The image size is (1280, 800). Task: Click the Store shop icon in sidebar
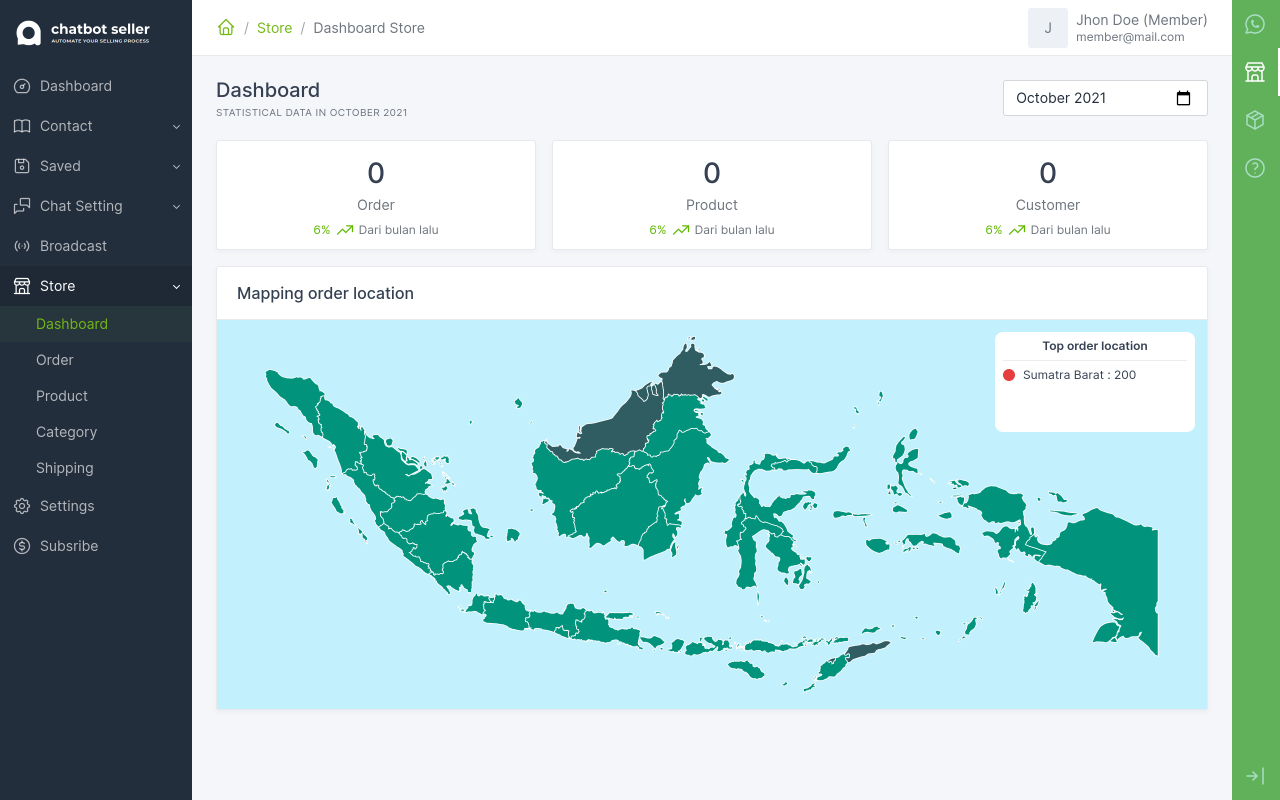(22, 286)
